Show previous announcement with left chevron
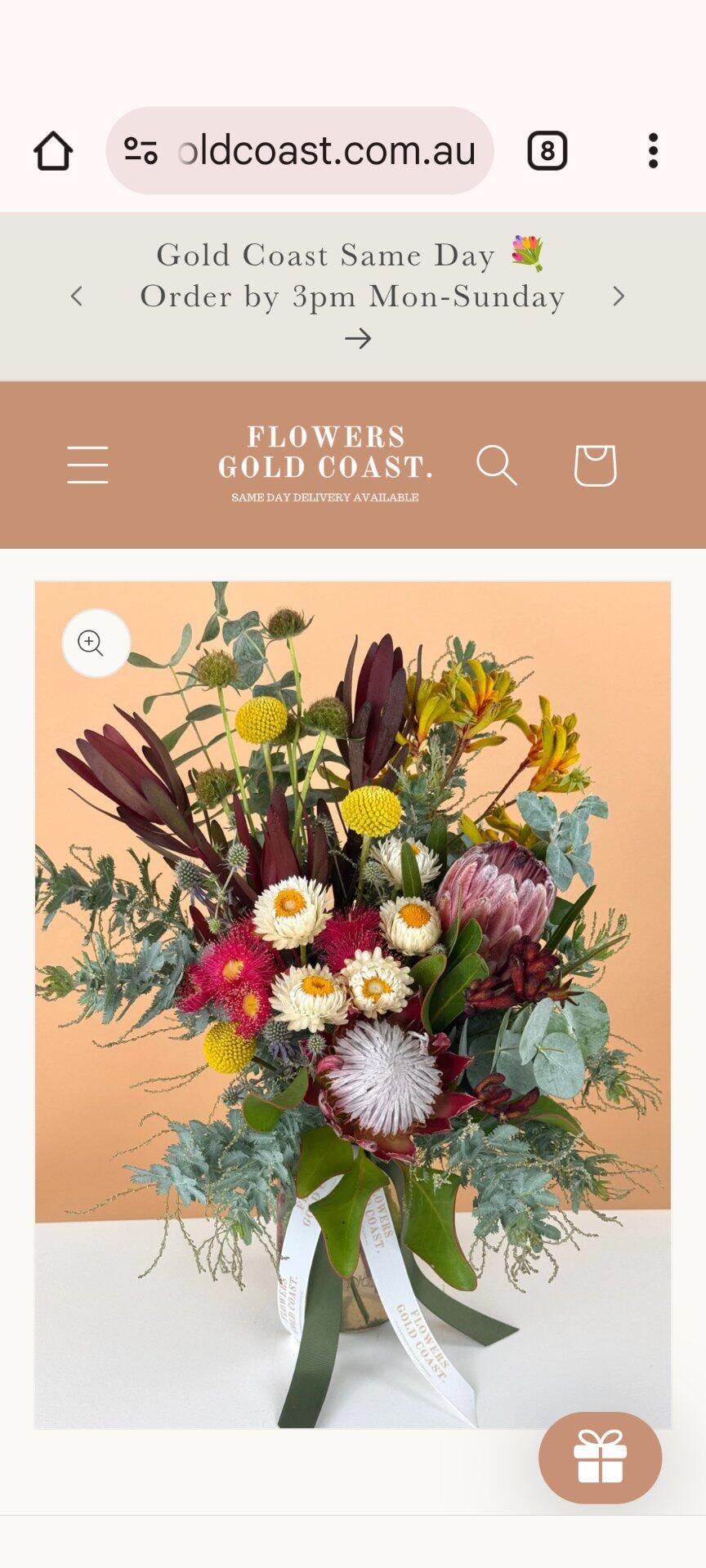The image size is (706, 1568). (x=77, y=296)
